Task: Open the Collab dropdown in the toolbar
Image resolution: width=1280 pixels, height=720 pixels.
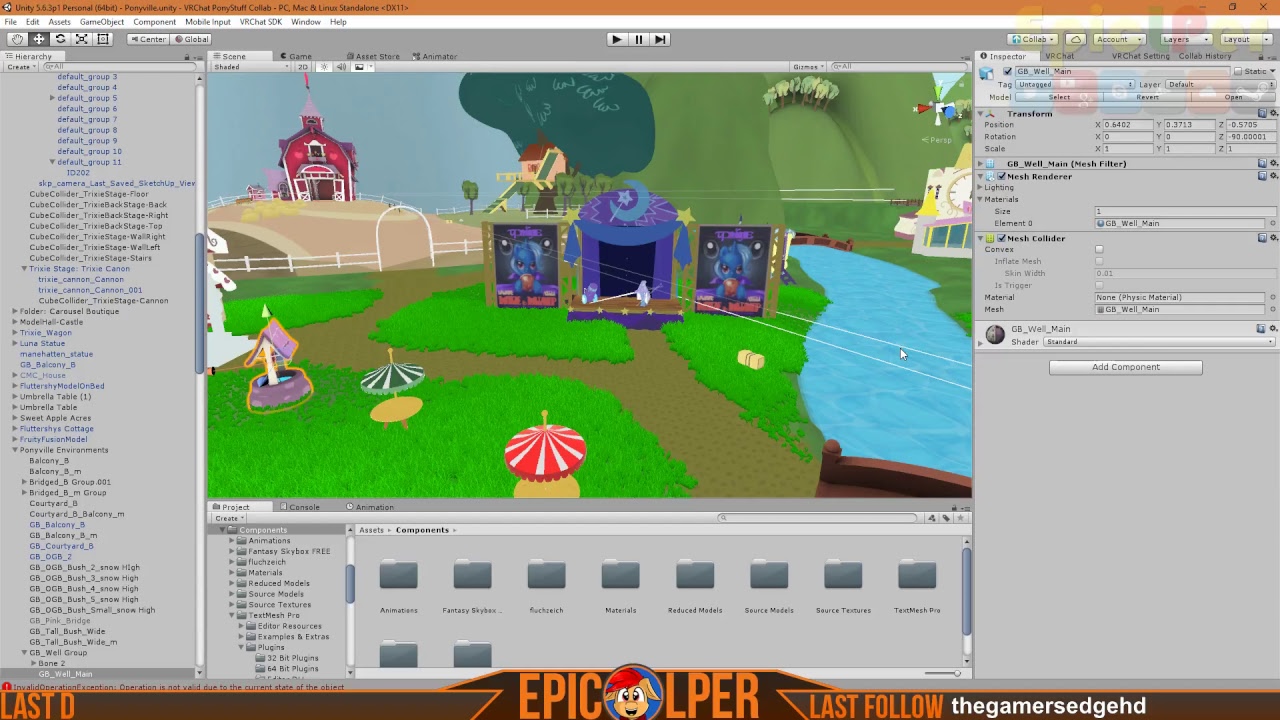Action: click(1034, 39)
